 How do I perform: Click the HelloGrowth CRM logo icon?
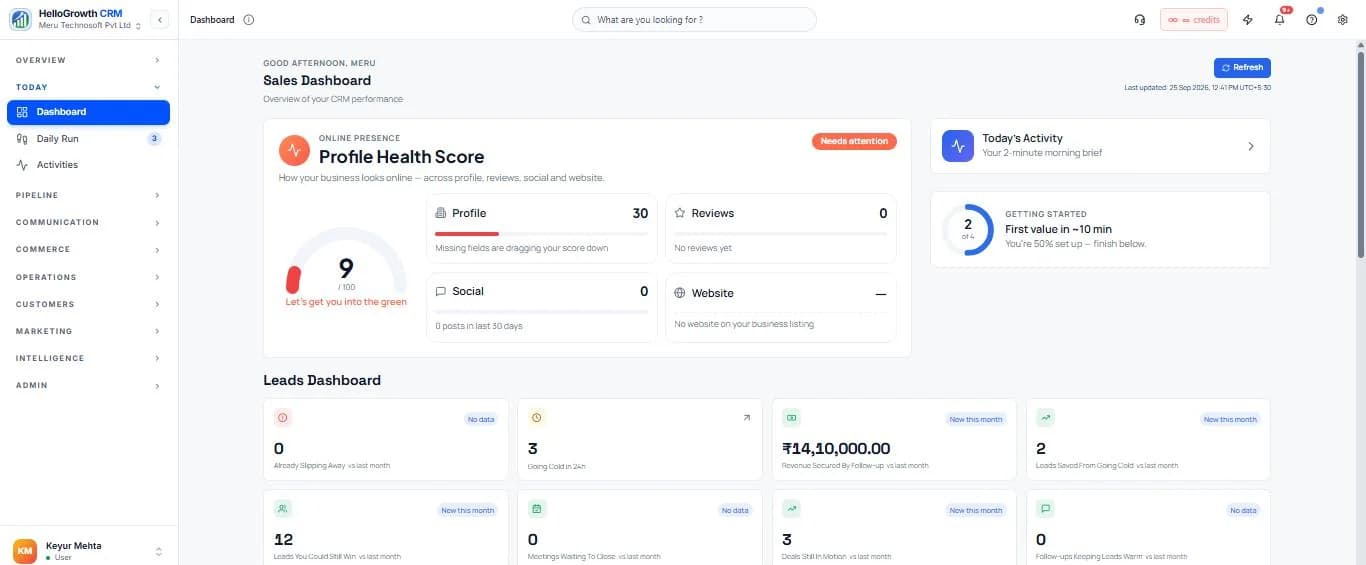20,19
